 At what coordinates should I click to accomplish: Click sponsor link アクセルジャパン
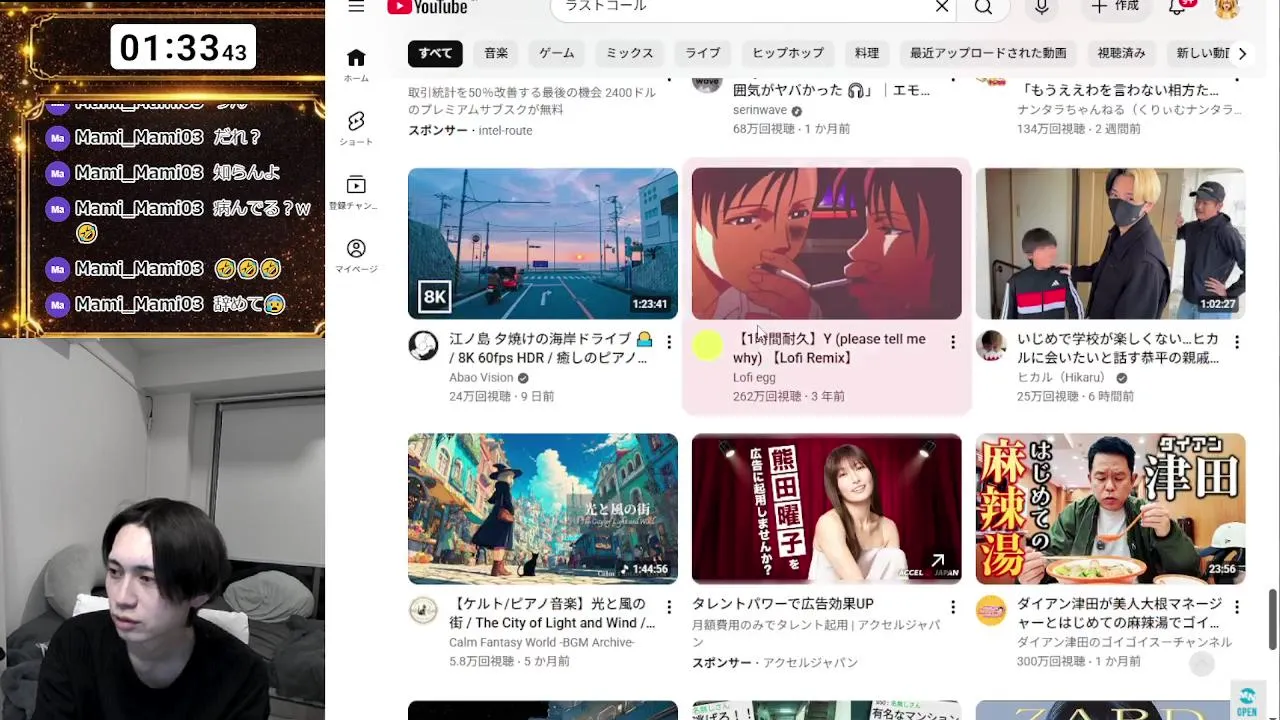coord(810,663)
